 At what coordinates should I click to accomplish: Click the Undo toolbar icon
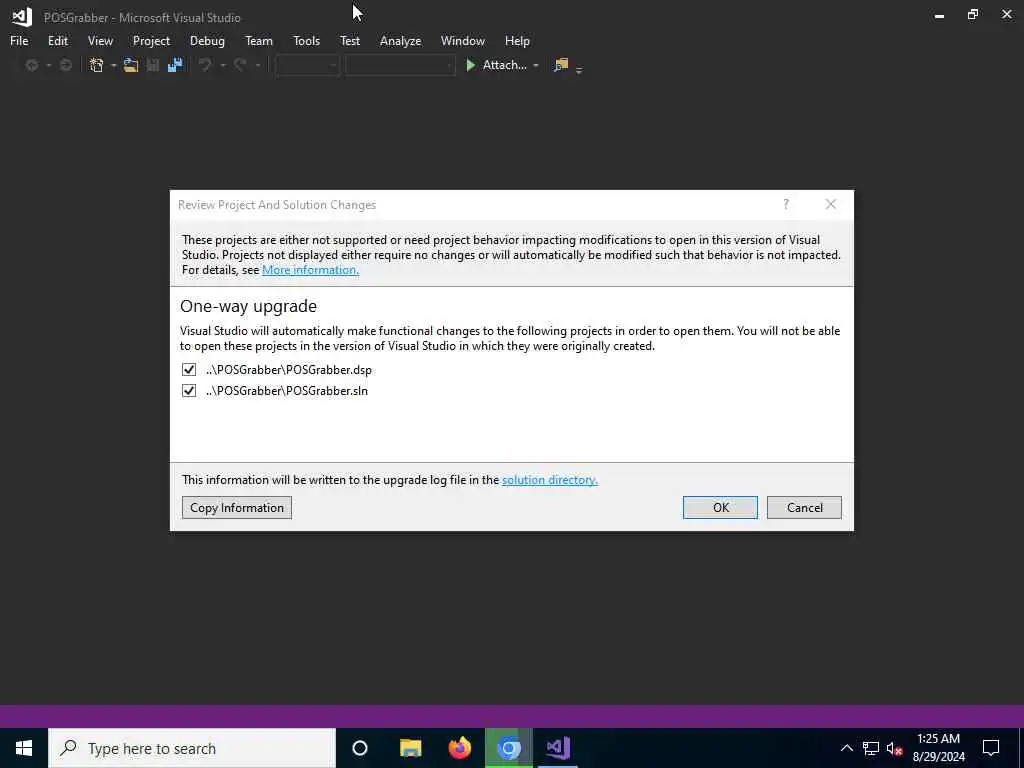[205, 65]
